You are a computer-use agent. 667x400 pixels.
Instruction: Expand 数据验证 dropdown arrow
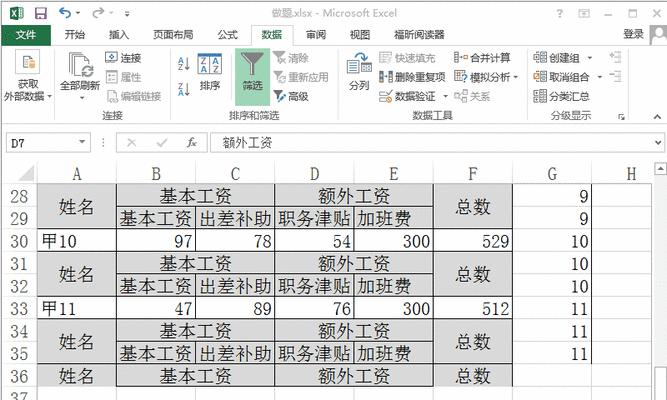(445, 97)
